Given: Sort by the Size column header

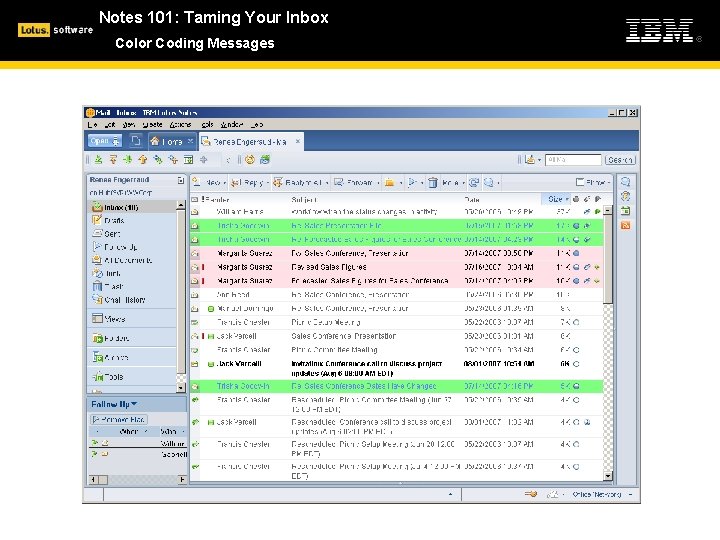Looking at the screenshot, I should click(x=556, y=199).
